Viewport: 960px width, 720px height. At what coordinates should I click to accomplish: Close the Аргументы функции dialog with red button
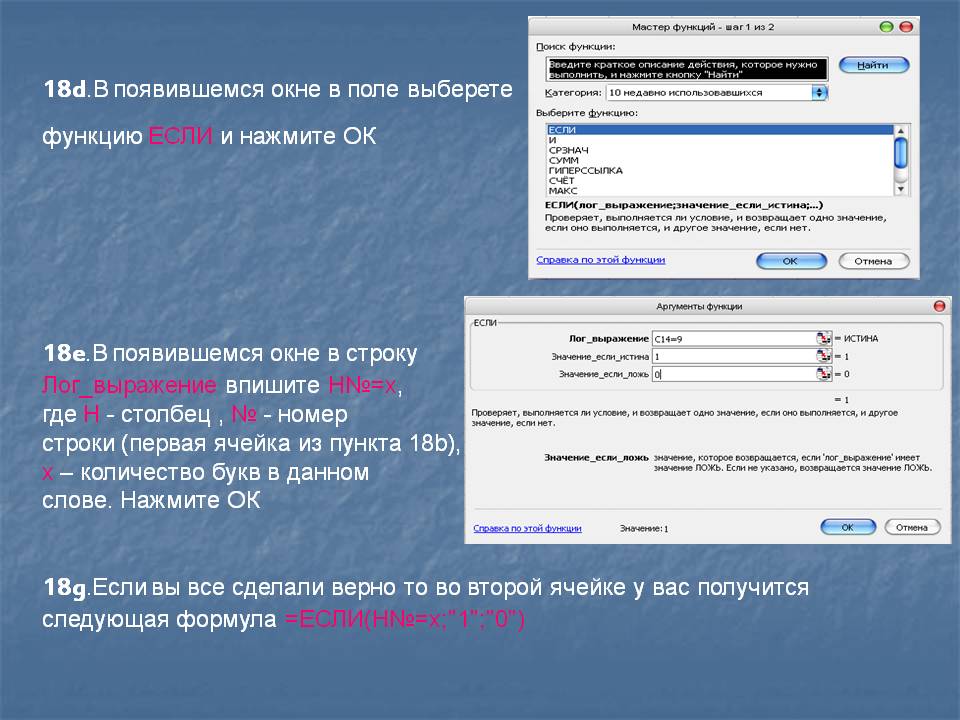pyautogui.click(x=939, y=306)
